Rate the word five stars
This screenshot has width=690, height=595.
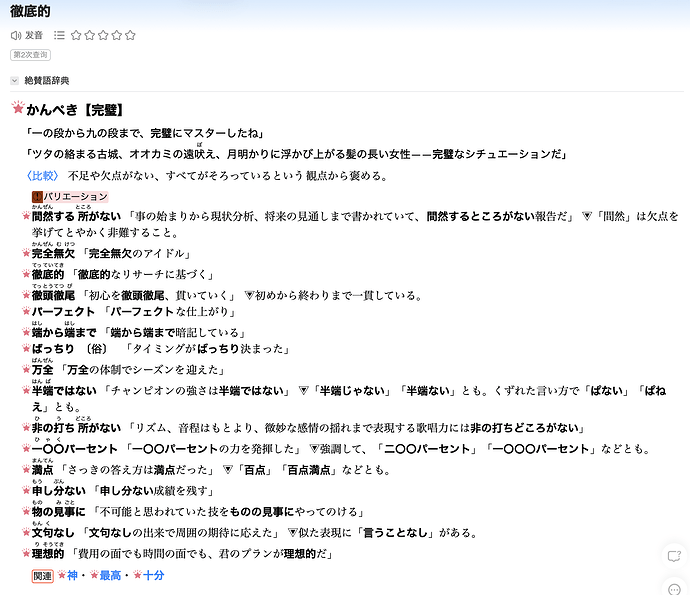[130, 35]
